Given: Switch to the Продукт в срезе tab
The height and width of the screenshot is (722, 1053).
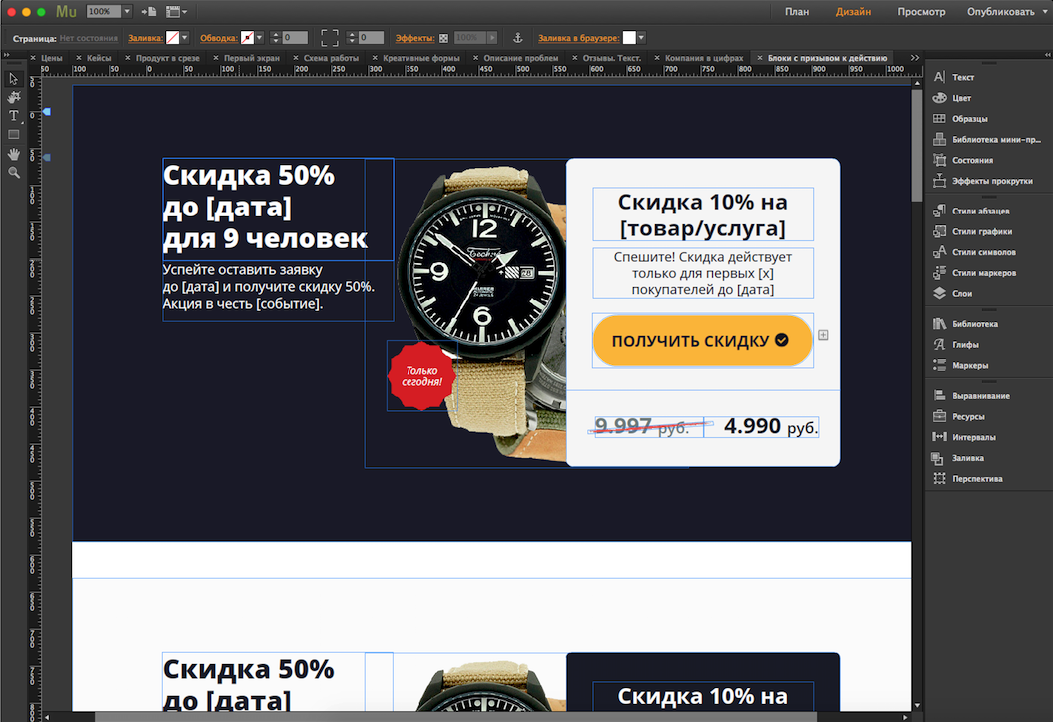Looking at the screenshot, I should tap(167, 58).
